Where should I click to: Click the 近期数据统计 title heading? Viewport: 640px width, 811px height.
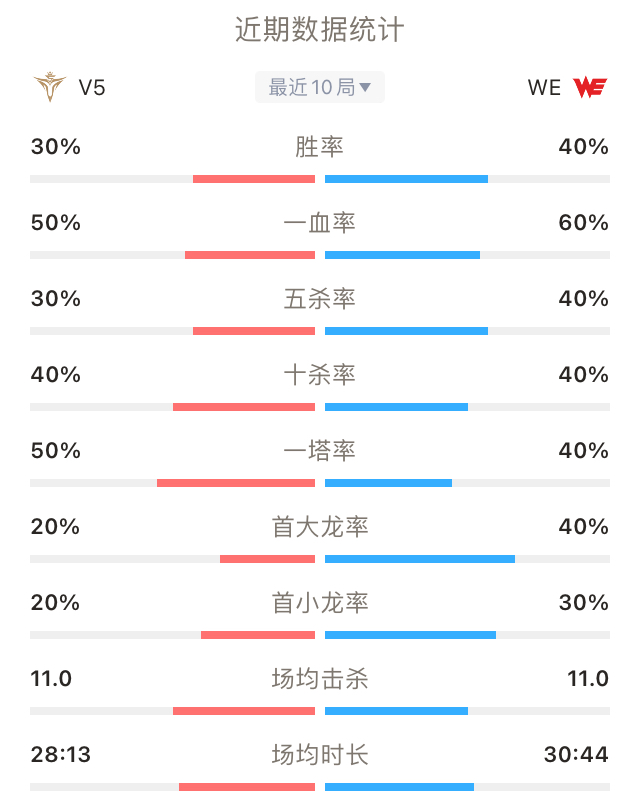pyautogui.click(x=320, y=29)
